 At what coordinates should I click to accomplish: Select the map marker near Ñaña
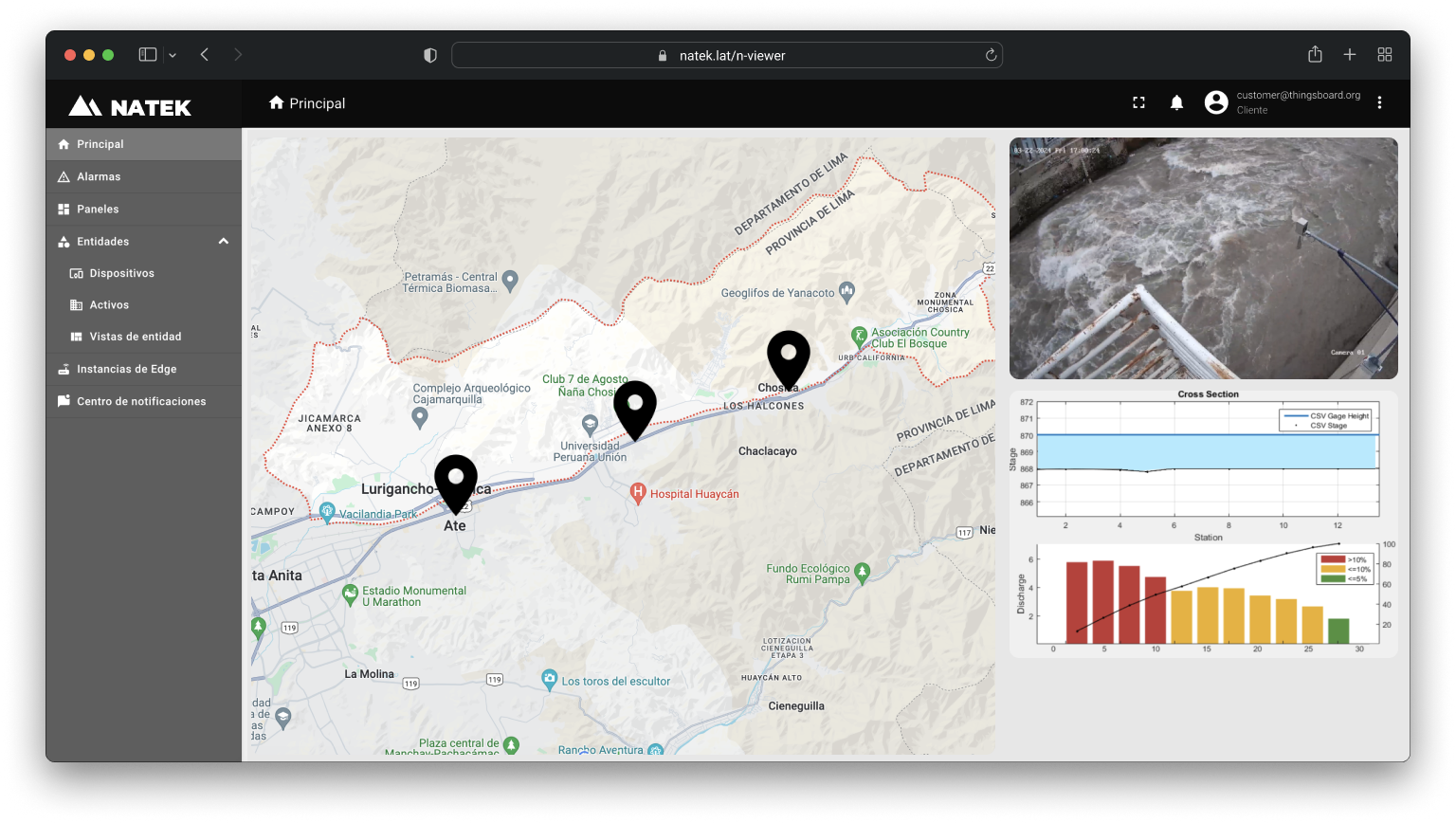[635, 410]
